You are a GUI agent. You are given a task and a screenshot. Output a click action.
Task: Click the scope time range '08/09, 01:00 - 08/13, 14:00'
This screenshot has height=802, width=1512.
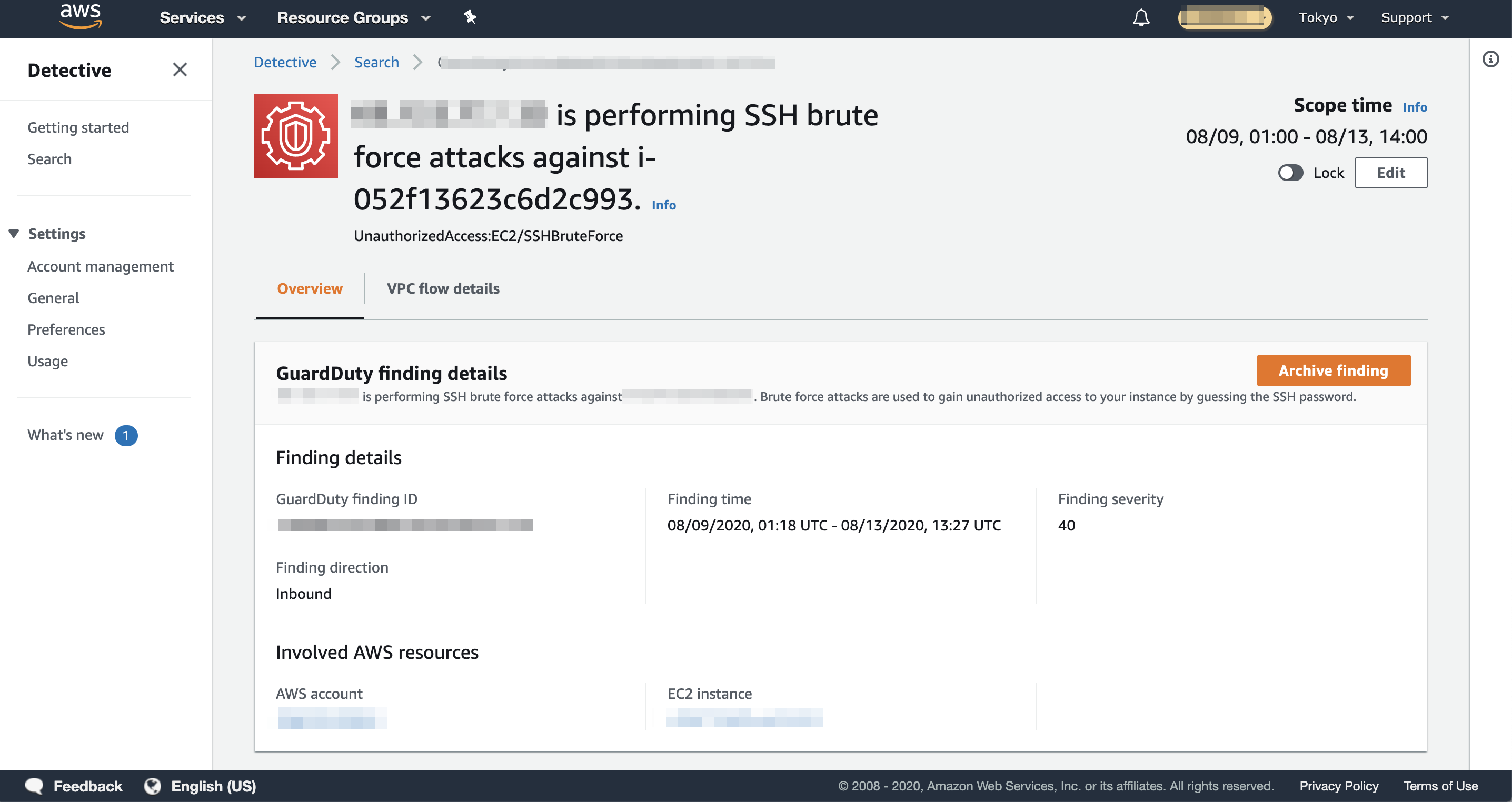(1306, 136)
